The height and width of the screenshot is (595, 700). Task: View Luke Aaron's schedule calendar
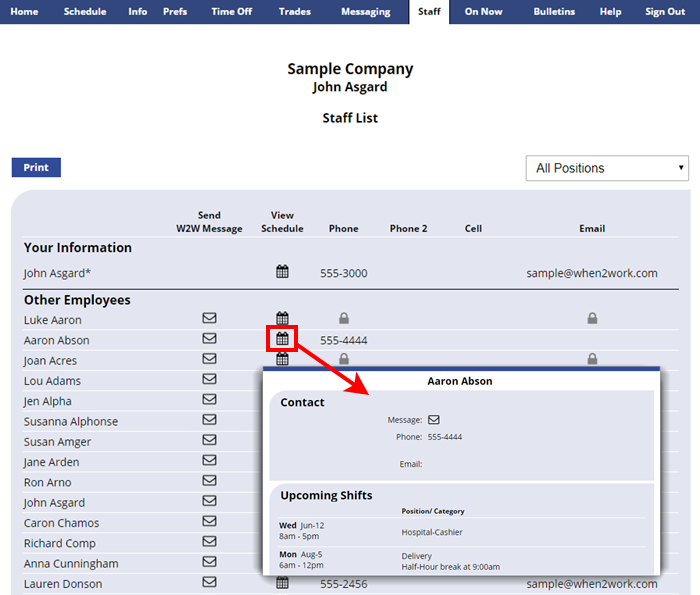coord(282,318)
